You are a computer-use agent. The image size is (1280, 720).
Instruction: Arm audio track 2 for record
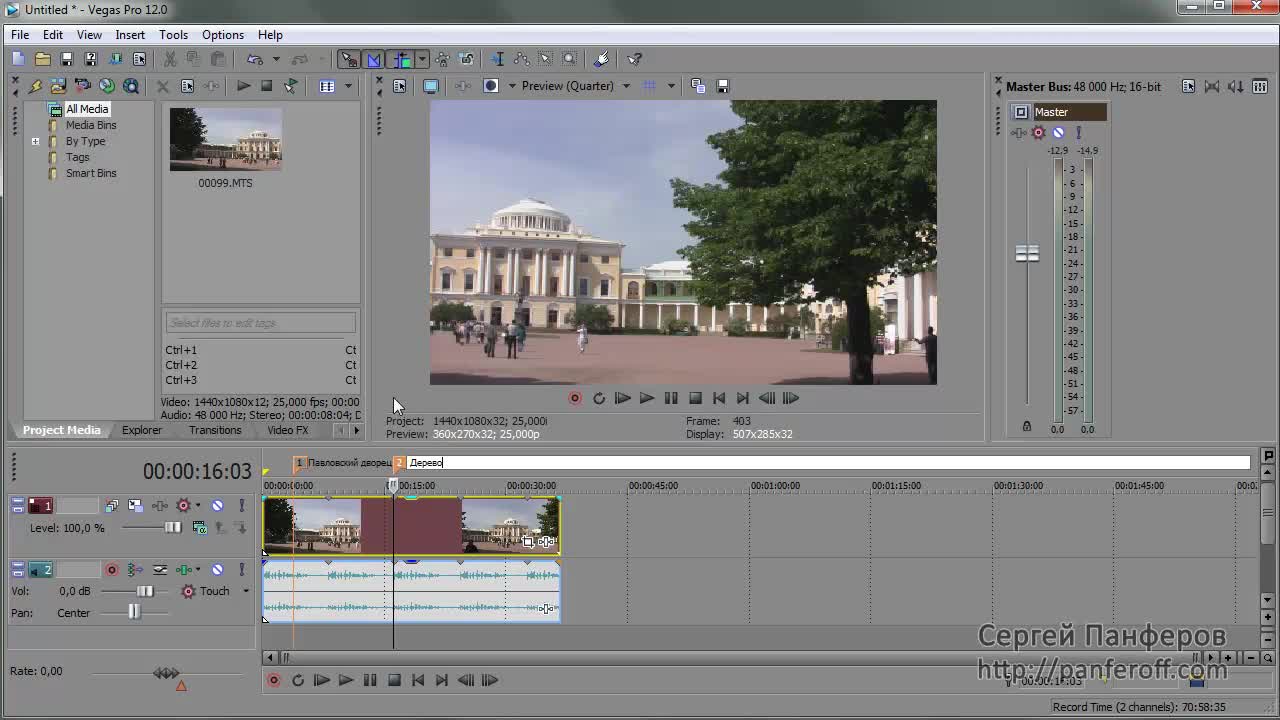pos(112,570)
